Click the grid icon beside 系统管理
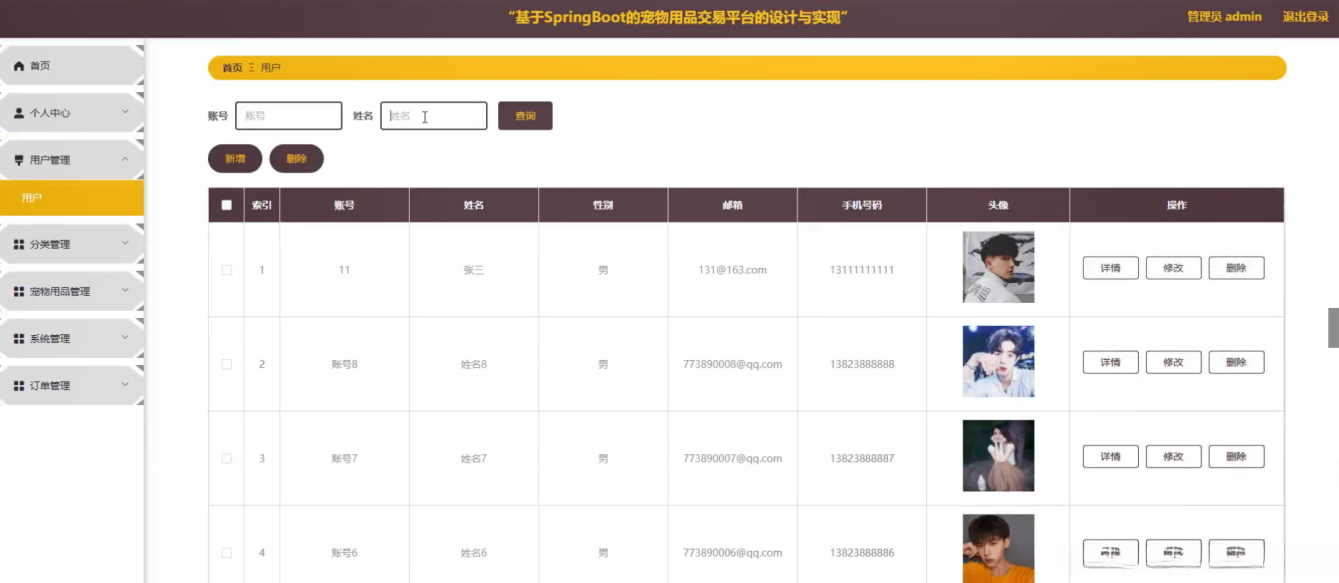1339x583 pixels. [18, 338]
